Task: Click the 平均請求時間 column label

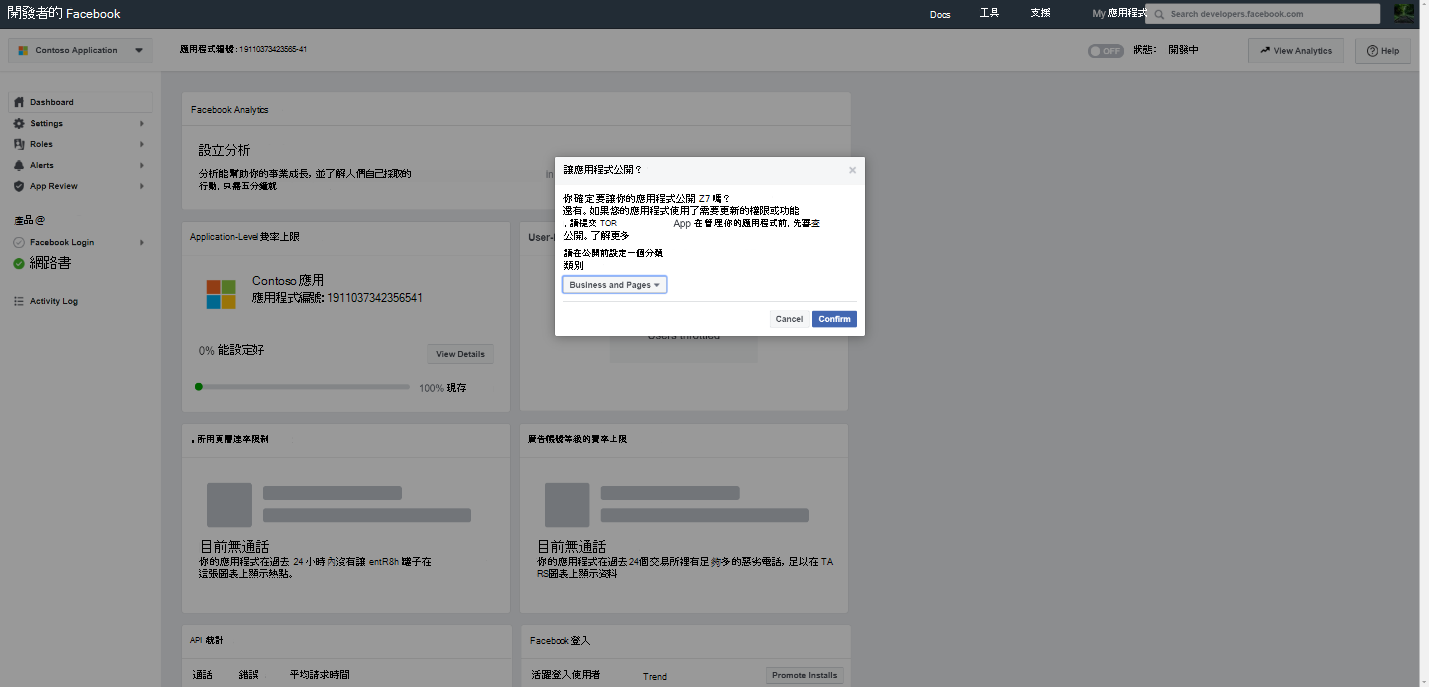Action: click(320, 675)
